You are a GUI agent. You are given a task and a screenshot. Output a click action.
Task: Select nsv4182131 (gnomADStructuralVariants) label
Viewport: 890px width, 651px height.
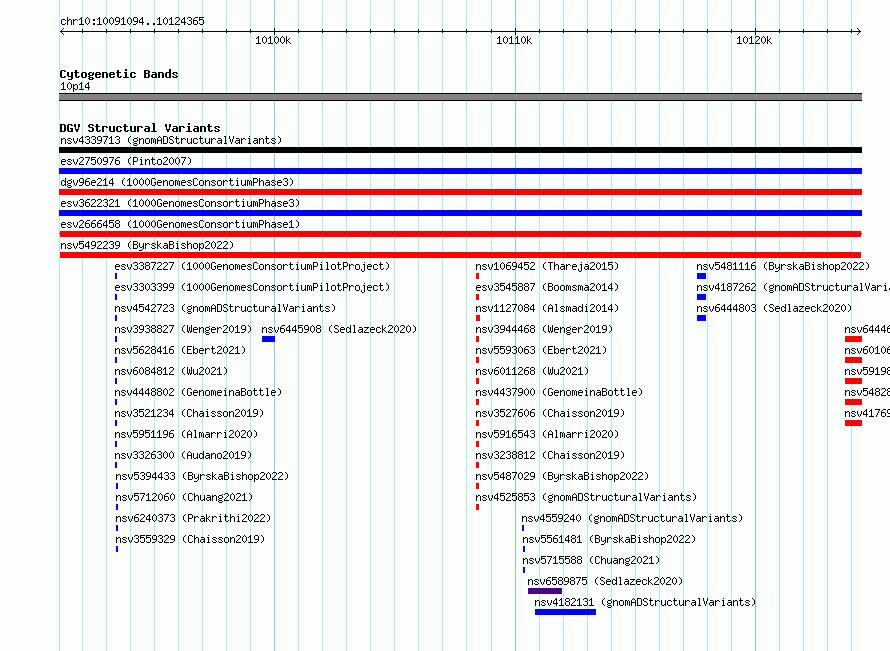tap(645, 602)
